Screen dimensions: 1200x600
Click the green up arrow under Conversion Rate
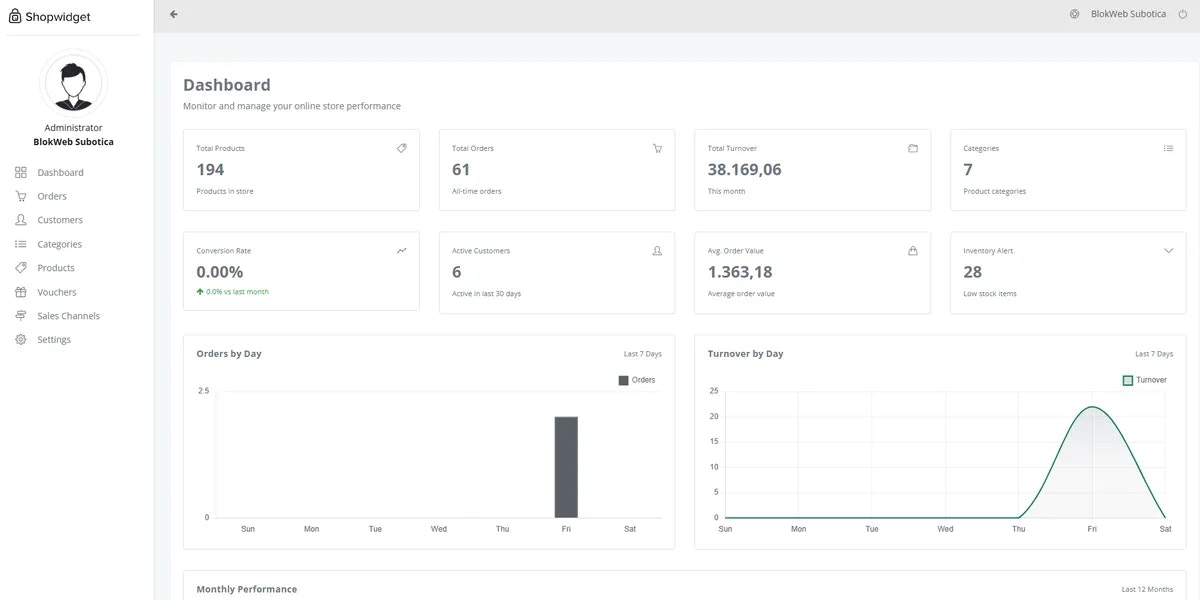click(x=200, y=292)
